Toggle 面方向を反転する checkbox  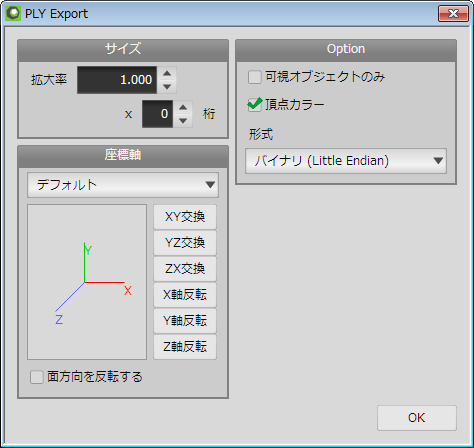coord(37,377)
